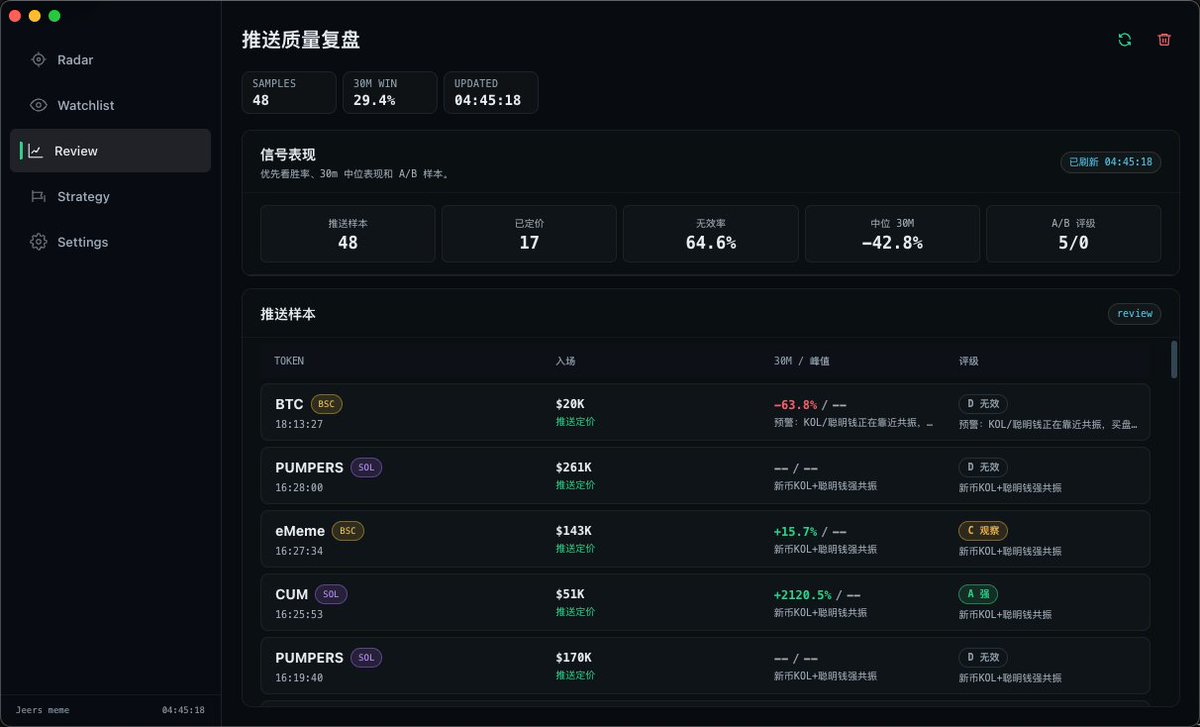Click the 中位 30M -42.8% metric card

pos(892,234)
